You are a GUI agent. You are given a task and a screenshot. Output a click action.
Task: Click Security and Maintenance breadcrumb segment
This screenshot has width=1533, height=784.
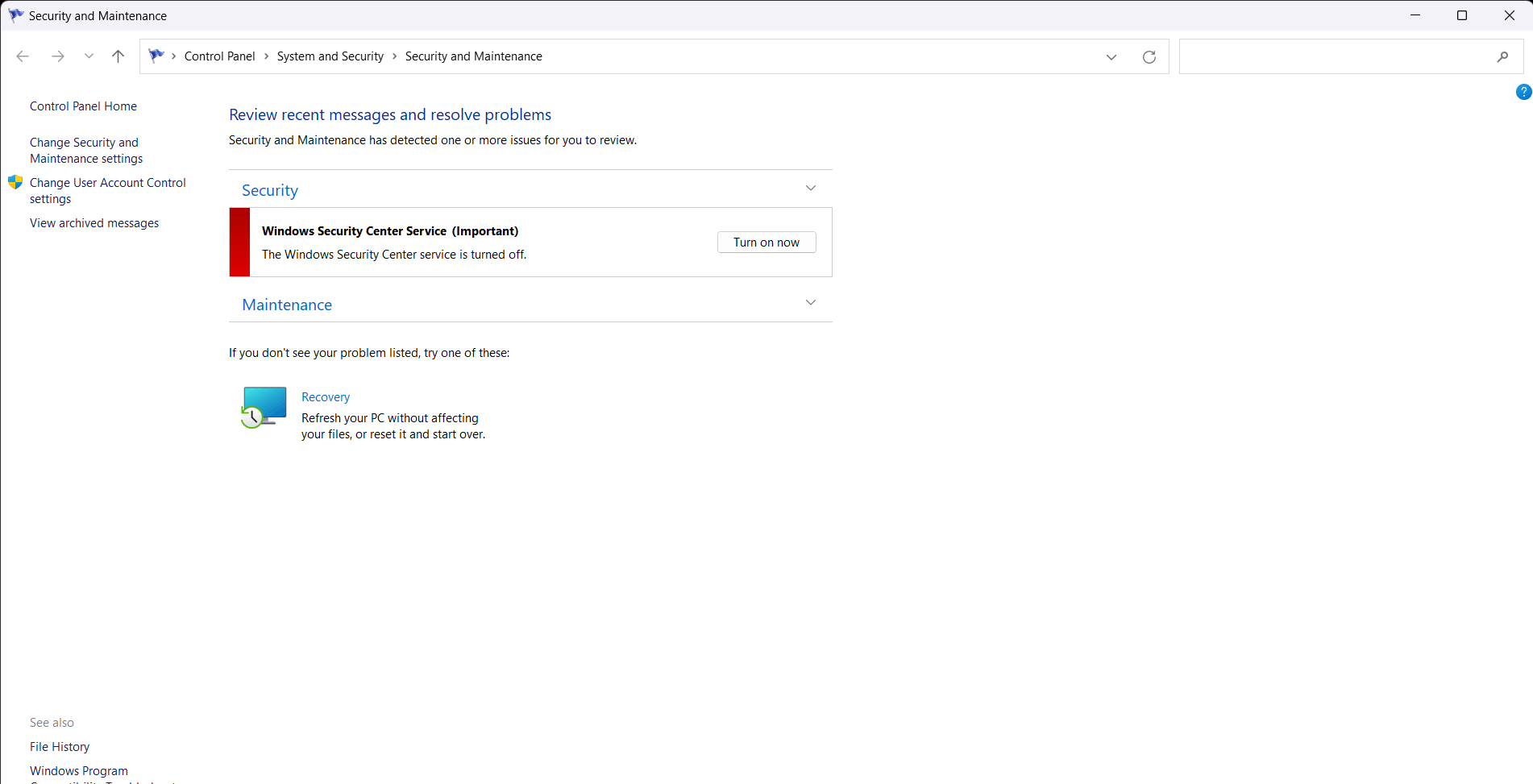pyautogui.click(x=474, y=56)
